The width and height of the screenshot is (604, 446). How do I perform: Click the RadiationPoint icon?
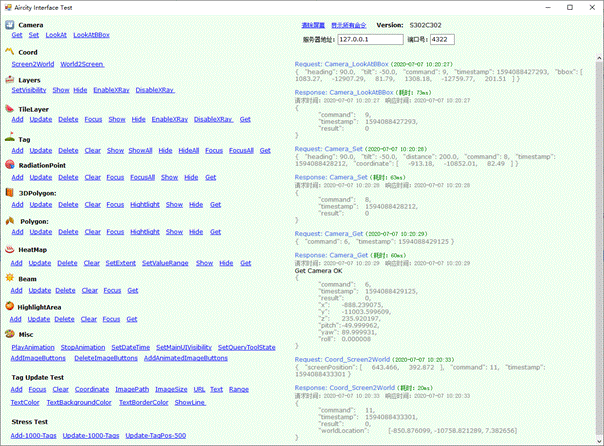tap(10, 164)
